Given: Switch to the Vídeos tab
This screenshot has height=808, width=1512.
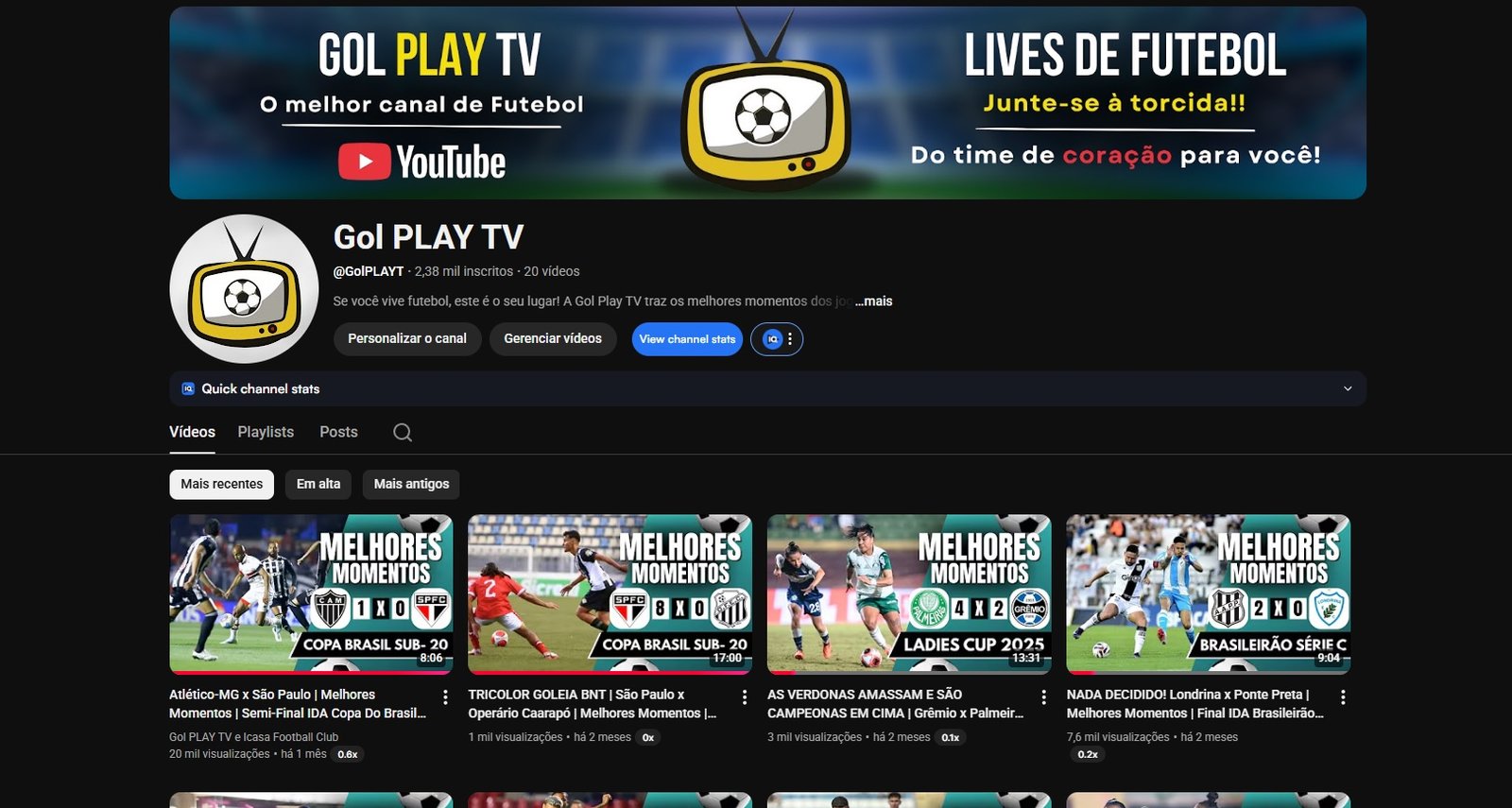Looking at the screenshot, I should [192, 432].
